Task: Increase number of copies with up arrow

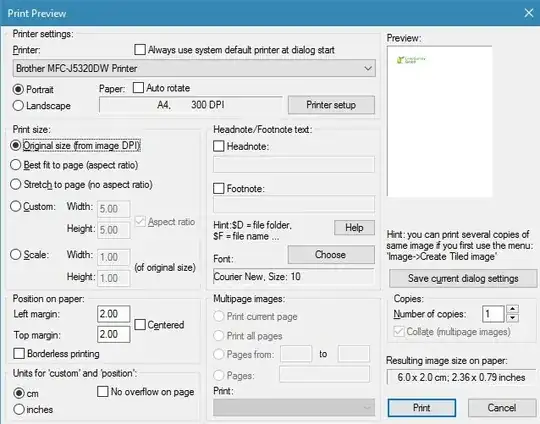Action: click(x=513, y=309)
